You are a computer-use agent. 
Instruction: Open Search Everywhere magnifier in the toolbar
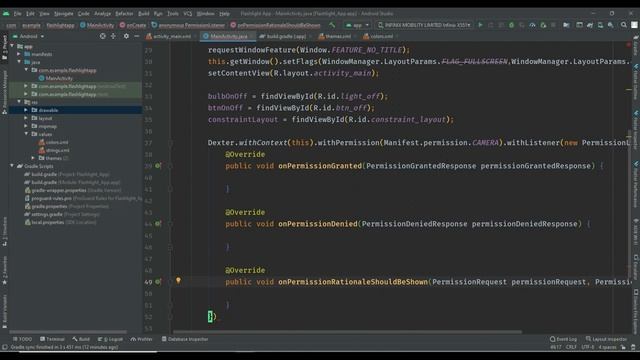(x=624, y=25)
